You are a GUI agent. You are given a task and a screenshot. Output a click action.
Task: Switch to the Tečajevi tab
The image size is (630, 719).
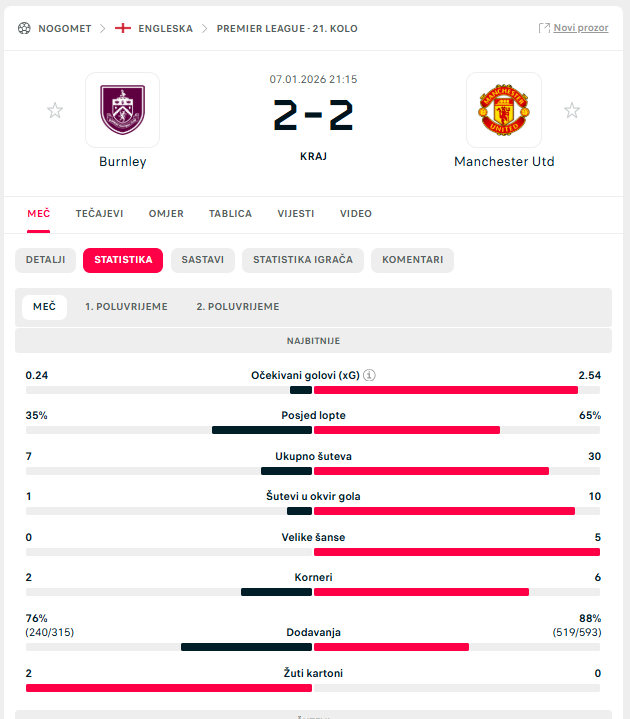99,213
